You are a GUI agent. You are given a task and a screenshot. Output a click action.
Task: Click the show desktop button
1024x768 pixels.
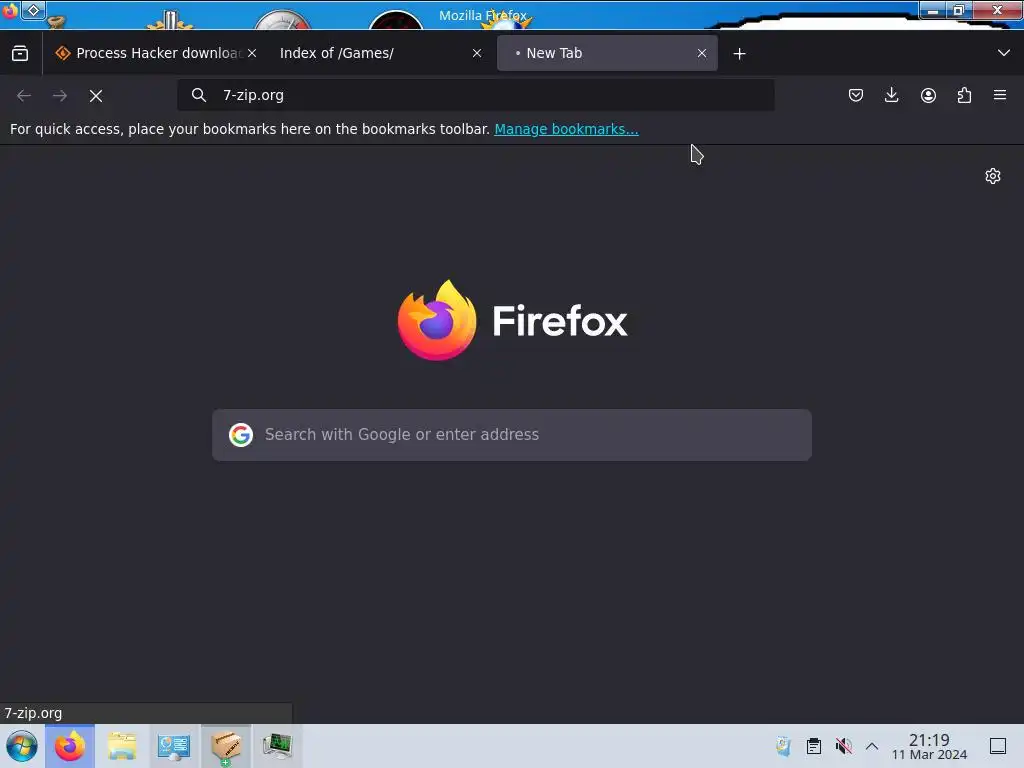(x=998, y=746)
